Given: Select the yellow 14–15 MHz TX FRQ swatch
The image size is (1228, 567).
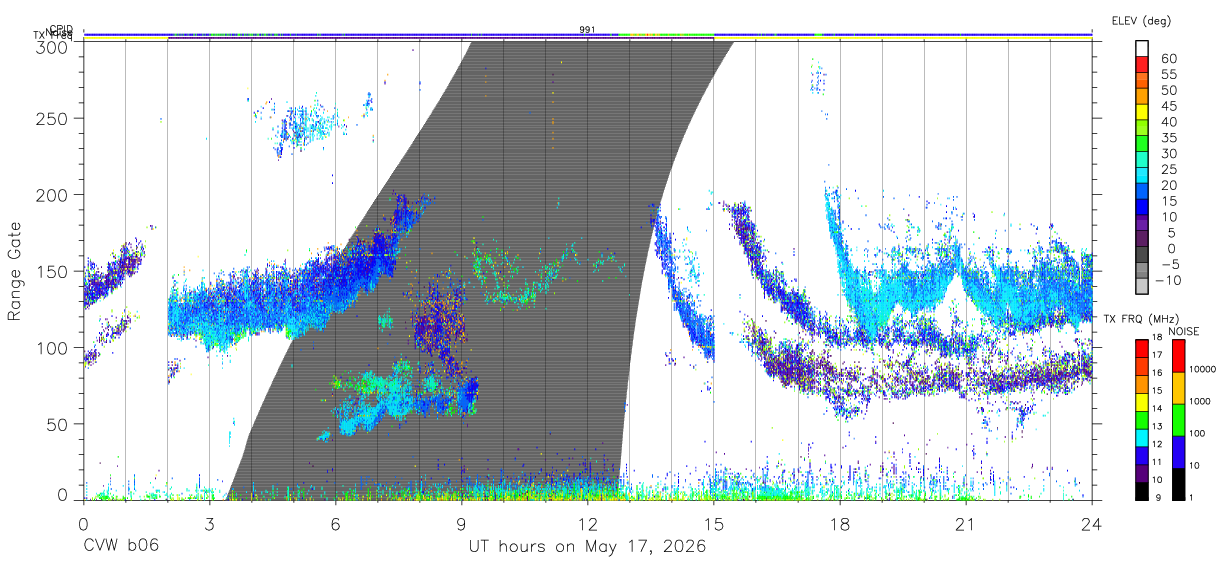Looking at the screenshot, I should [1142, 400].
